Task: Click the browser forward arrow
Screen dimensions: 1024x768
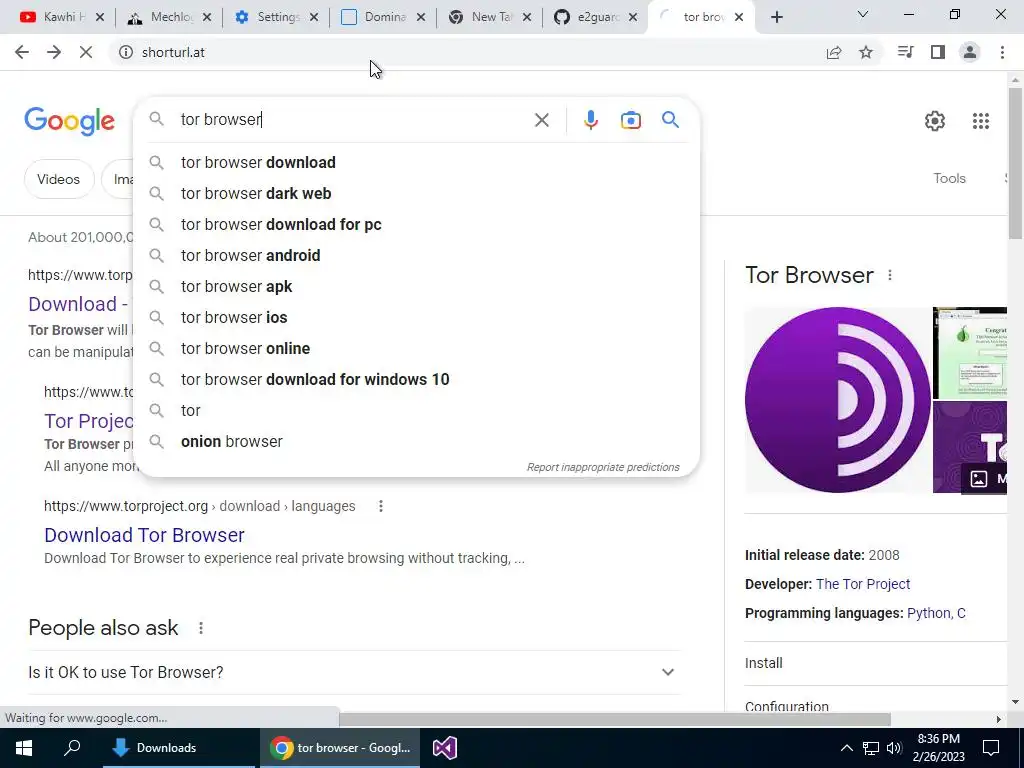Action: coord(54,52)
